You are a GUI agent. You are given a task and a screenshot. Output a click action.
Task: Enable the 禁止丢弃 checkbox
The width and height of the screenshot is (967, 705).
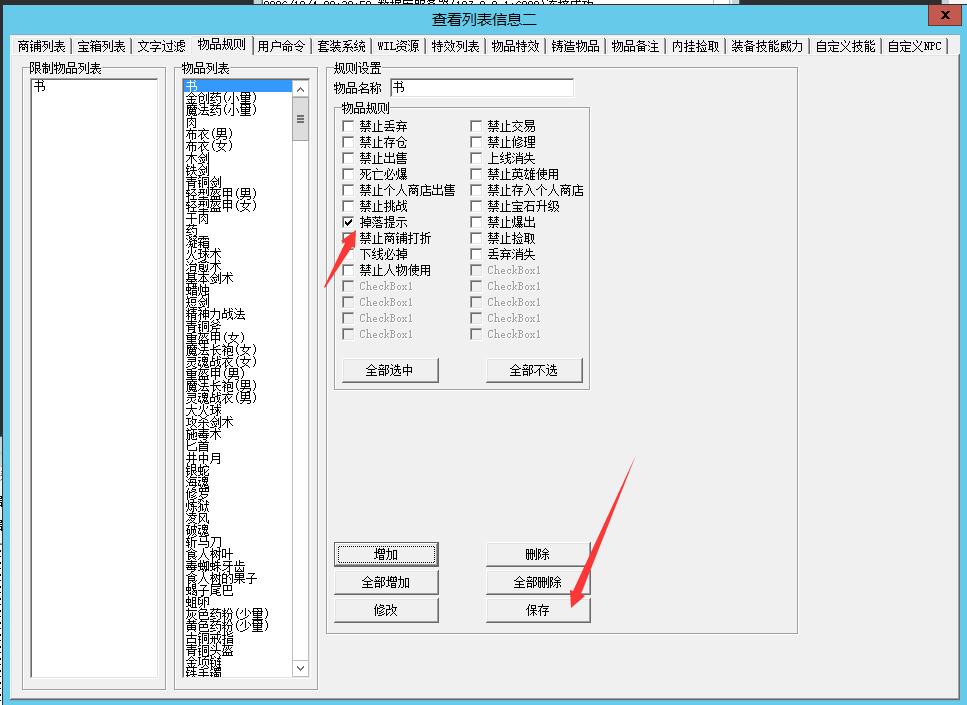coord(348,126)
